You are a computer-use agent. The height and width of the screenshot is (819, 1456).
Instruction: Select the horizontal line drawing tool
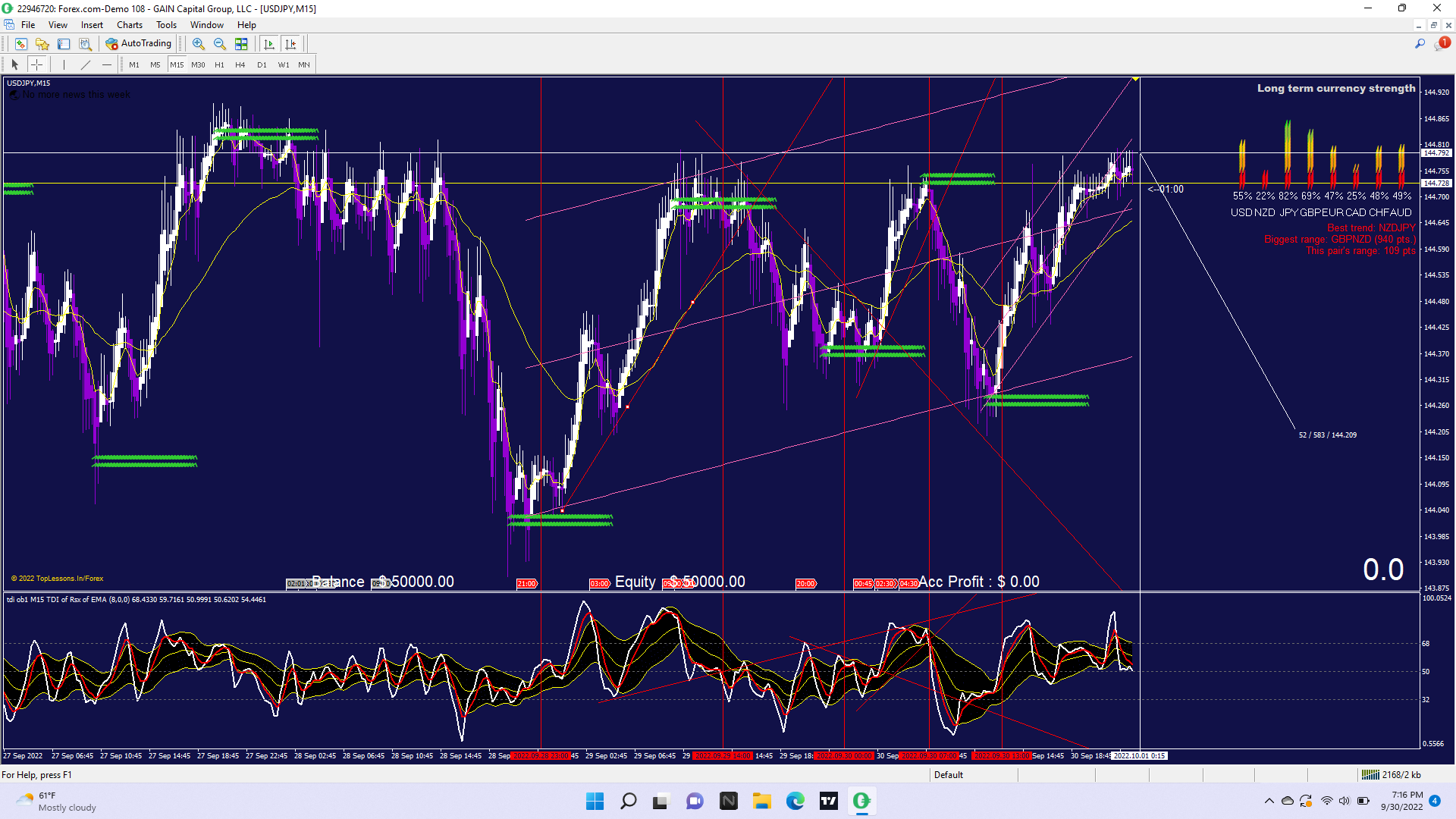coord(107,64)
